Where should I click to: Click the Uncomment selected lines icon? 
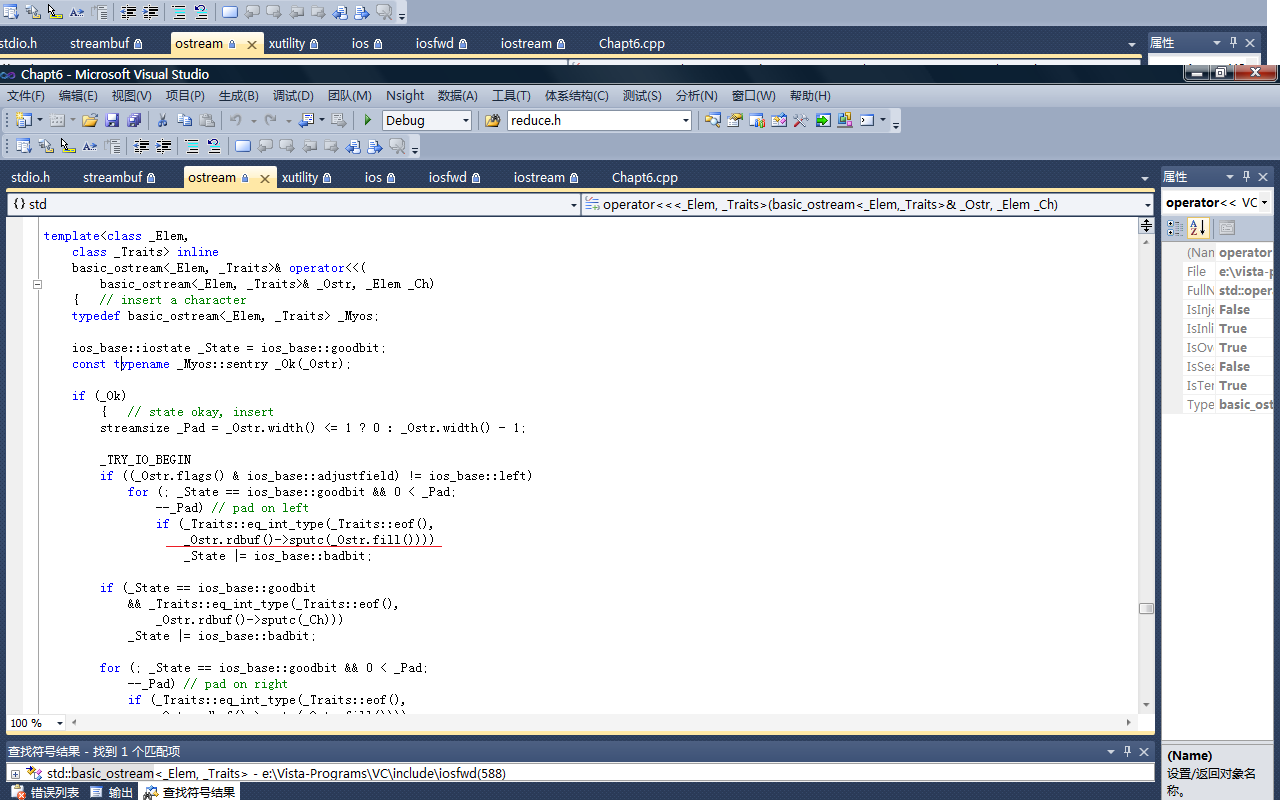coord(214,146)
